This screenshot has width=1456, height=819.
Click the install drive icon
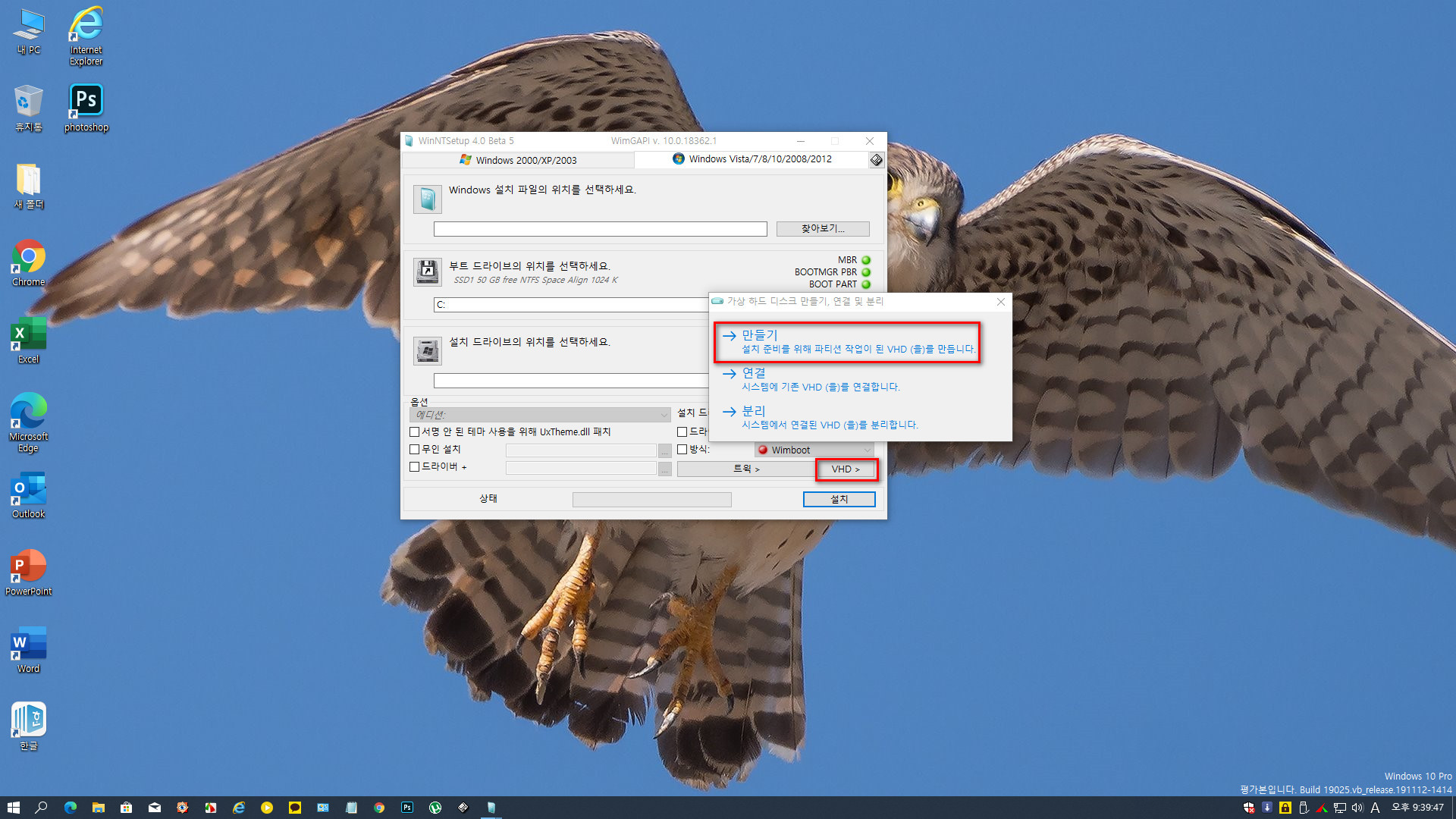click(x=428, y=351)
